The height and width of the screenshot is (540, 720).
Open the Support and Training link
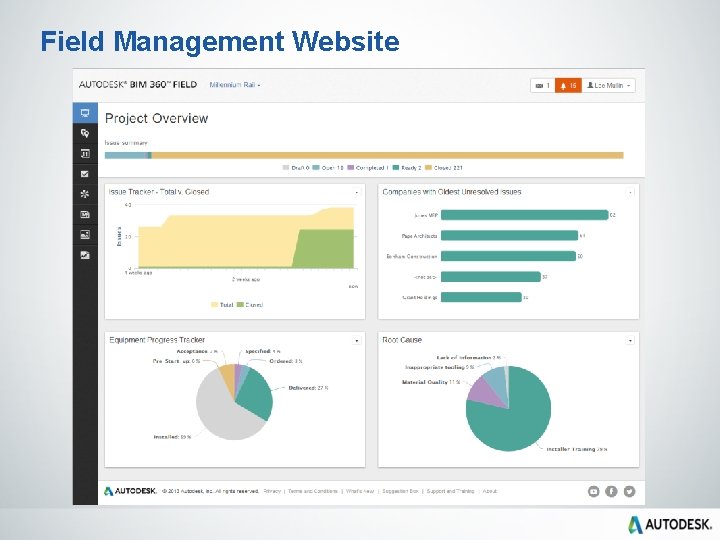tap(450, 491)
